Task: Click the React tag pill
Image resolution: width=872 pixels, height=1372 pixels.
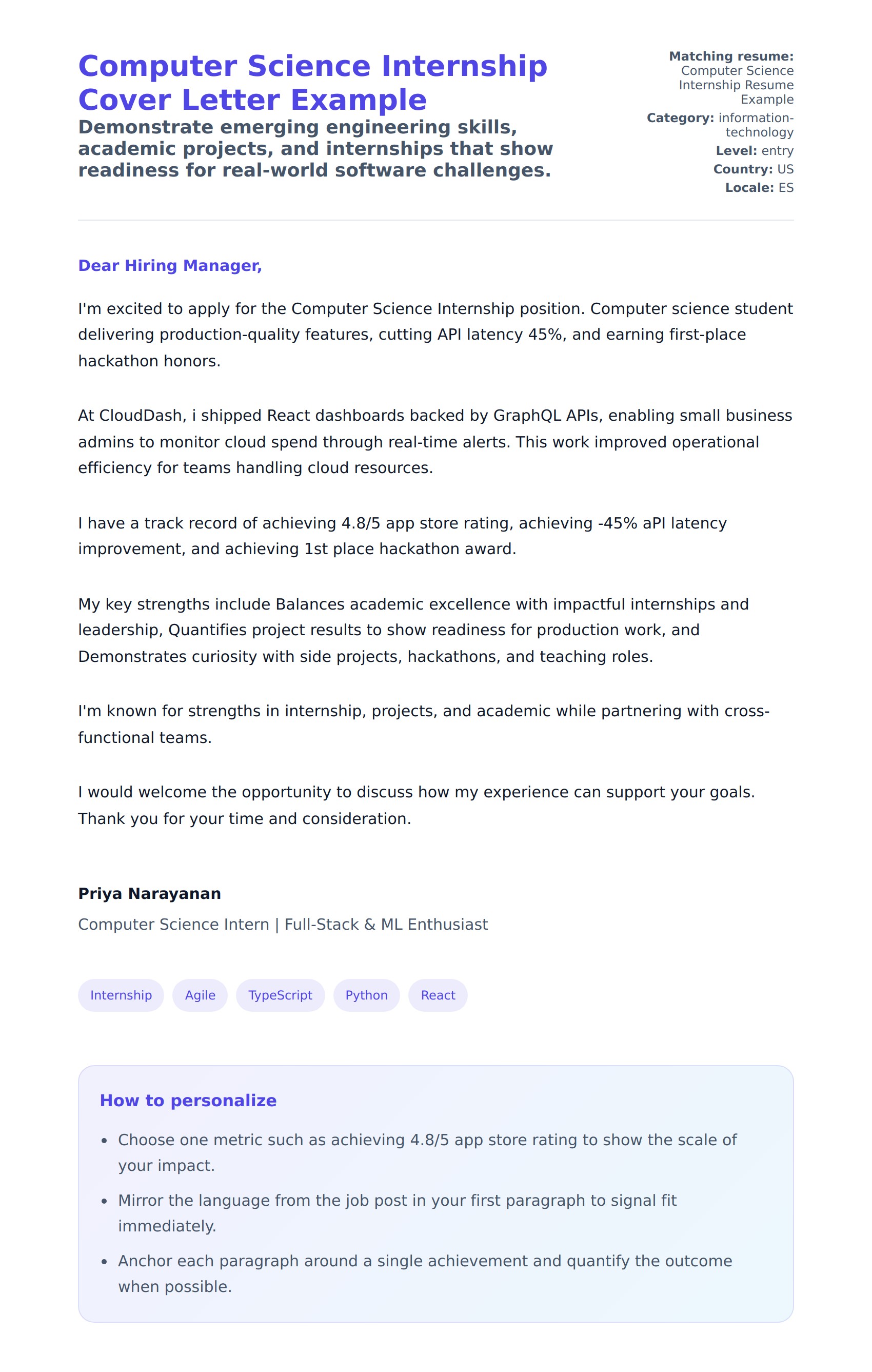Action: (438, 995)
